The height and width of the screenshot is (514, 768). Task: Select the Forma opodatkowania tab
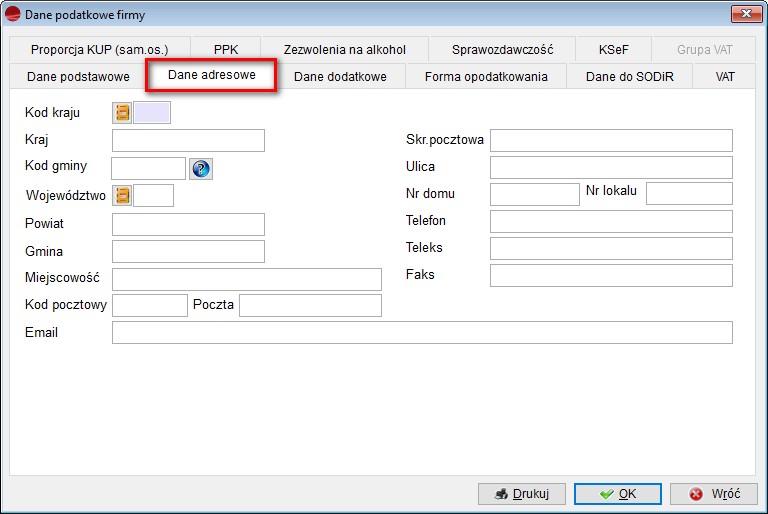click(486, 77)
